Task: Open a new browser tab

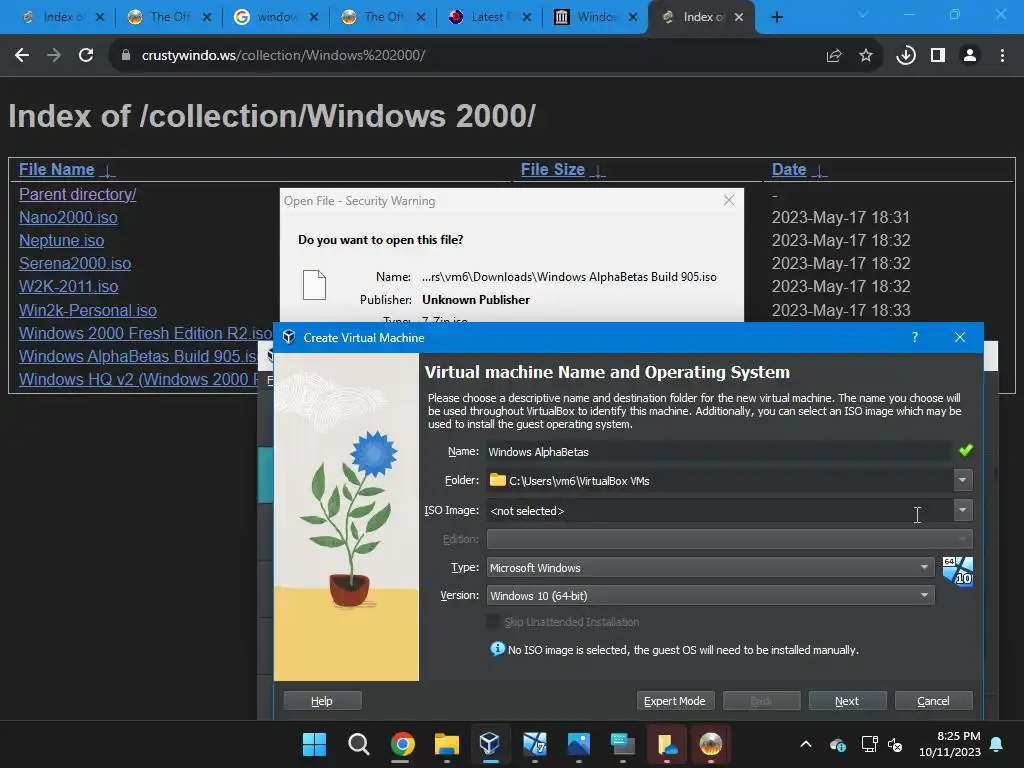Action: 776,17
